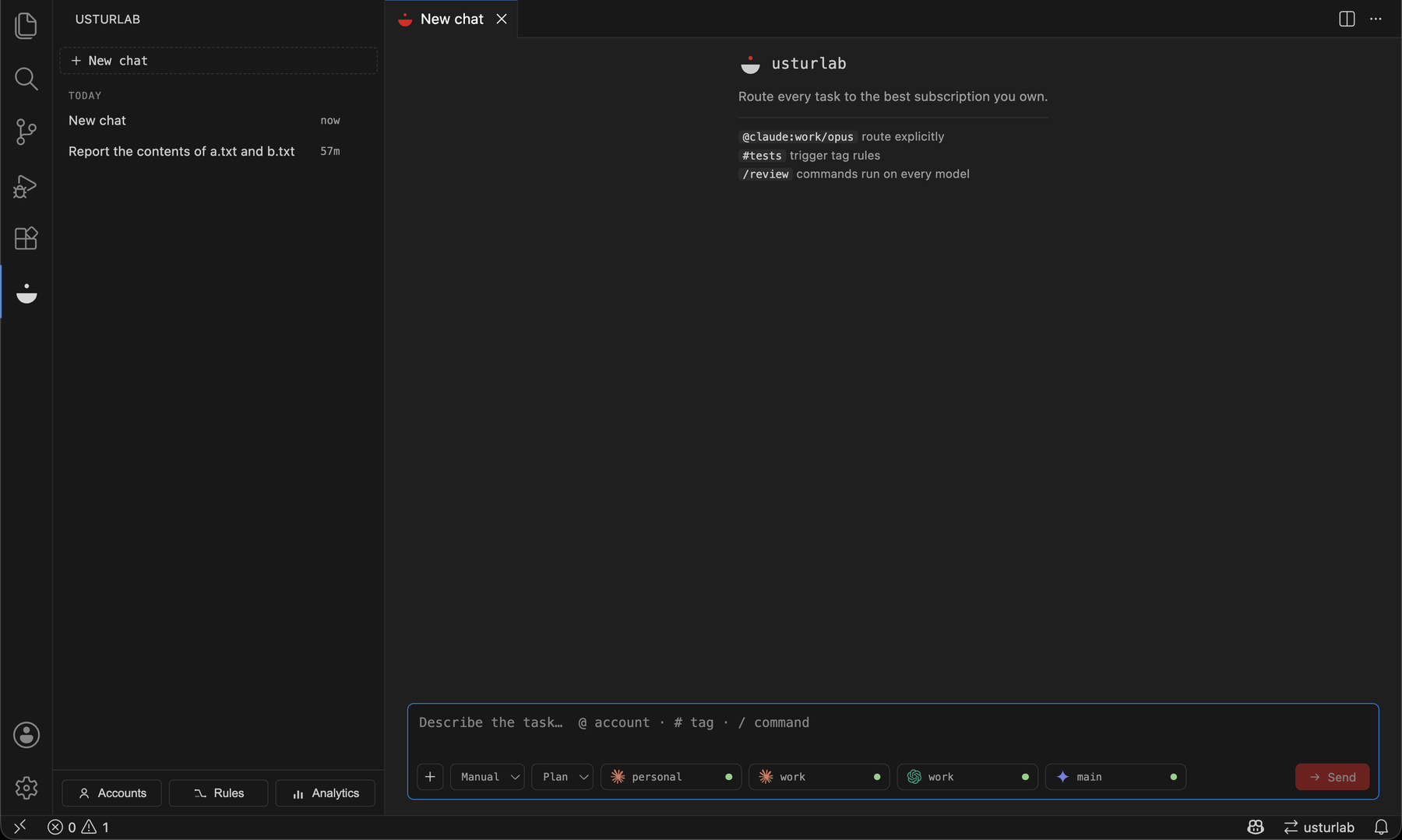This screenshot has height=840, width=1402.
Task: Open the Manage gear icon
Action: [26, 788]
